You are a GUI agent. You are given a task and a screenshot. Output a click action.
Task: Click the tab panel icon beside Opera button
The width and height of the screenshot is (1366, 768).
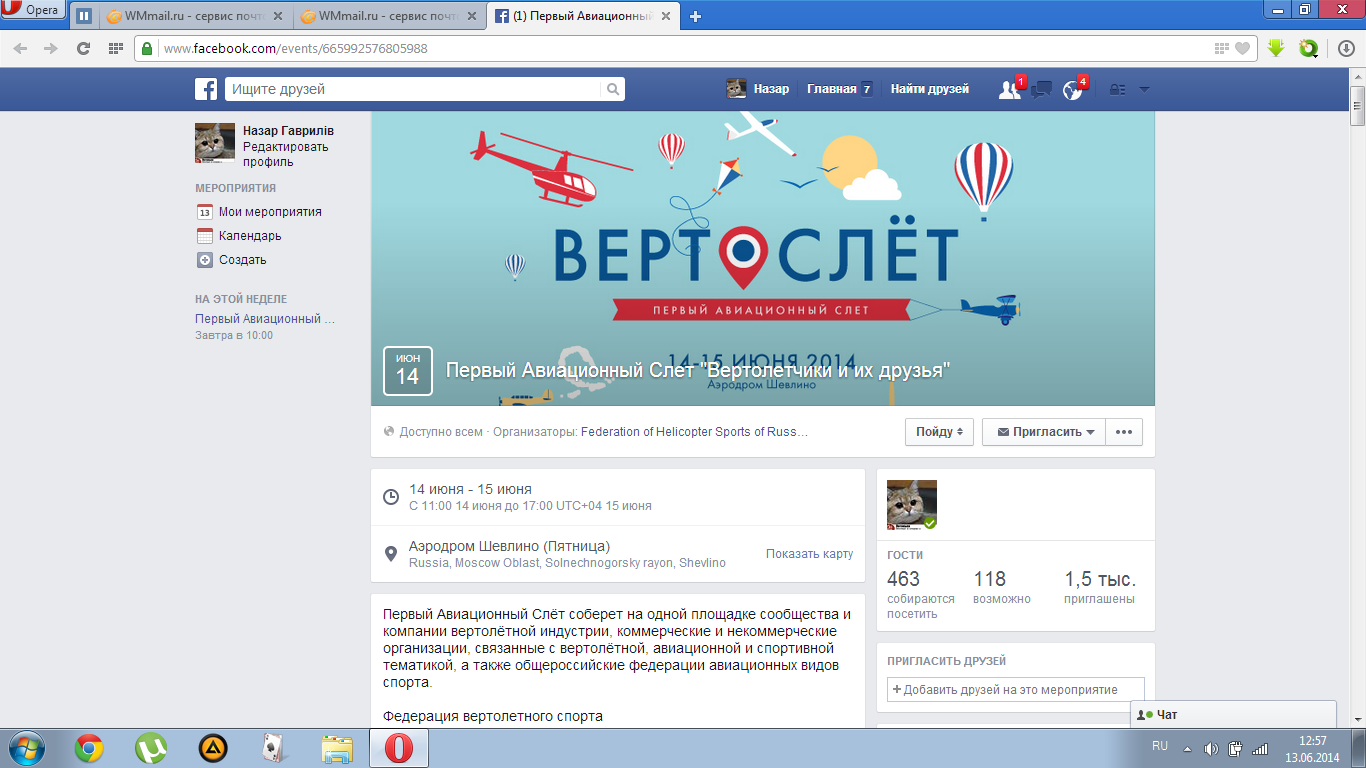tap(84, 16)
